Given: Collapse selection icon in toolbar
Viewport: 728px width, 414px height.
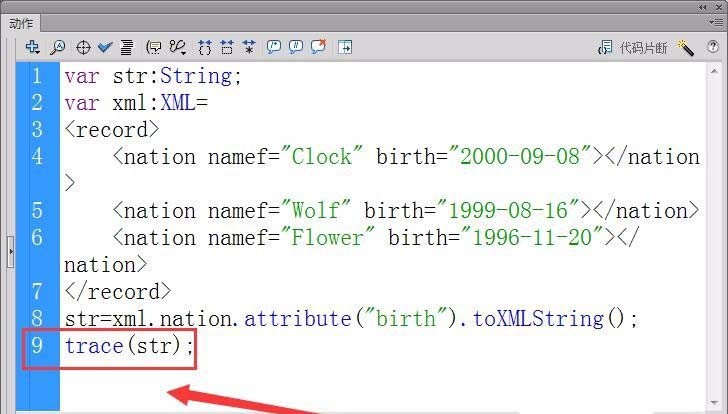Looking at the screenshot, I should tap(227, 47).
